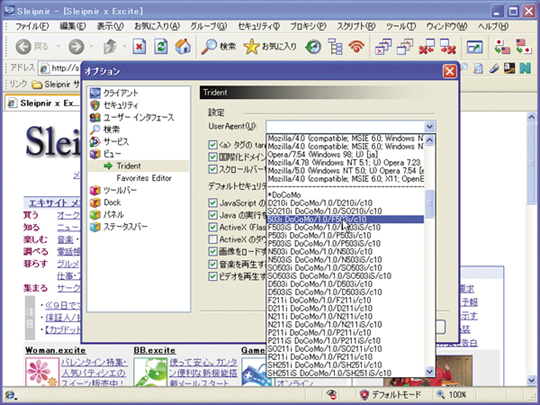The height and width of the screenshot is (405, 540).
Task: Toggle ActiveX (Flash) checkbox
Action: click(213, 227)
